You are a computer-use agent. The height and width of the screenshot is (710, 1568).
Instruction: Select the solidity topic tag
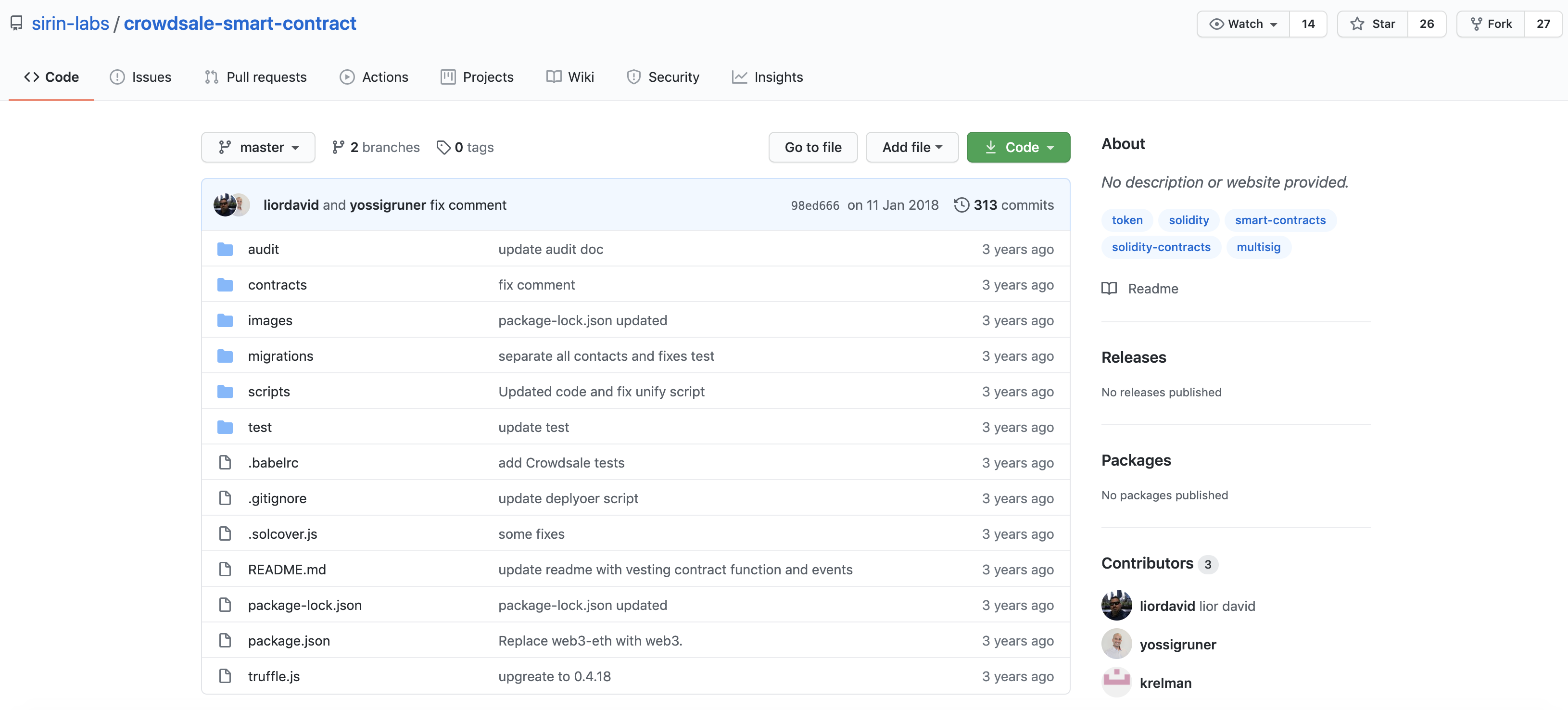pos(1188,220)
